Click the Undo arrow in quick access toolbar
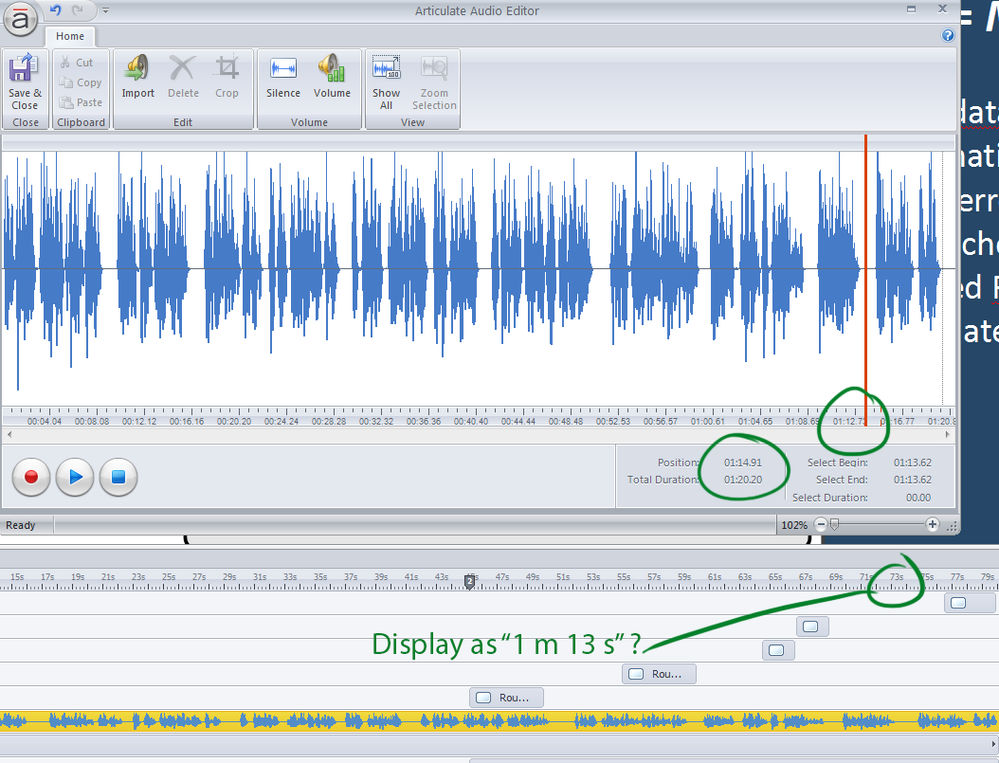 tap(56, 11)
